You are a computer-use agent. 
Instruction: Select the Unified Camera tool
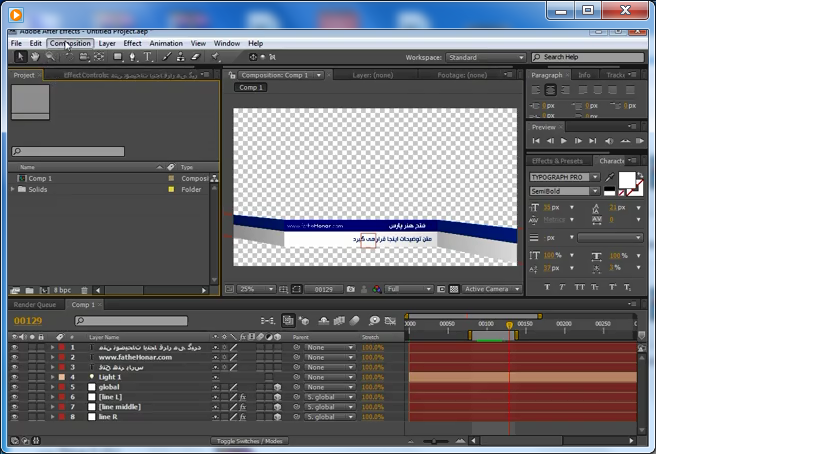(84, 57)
